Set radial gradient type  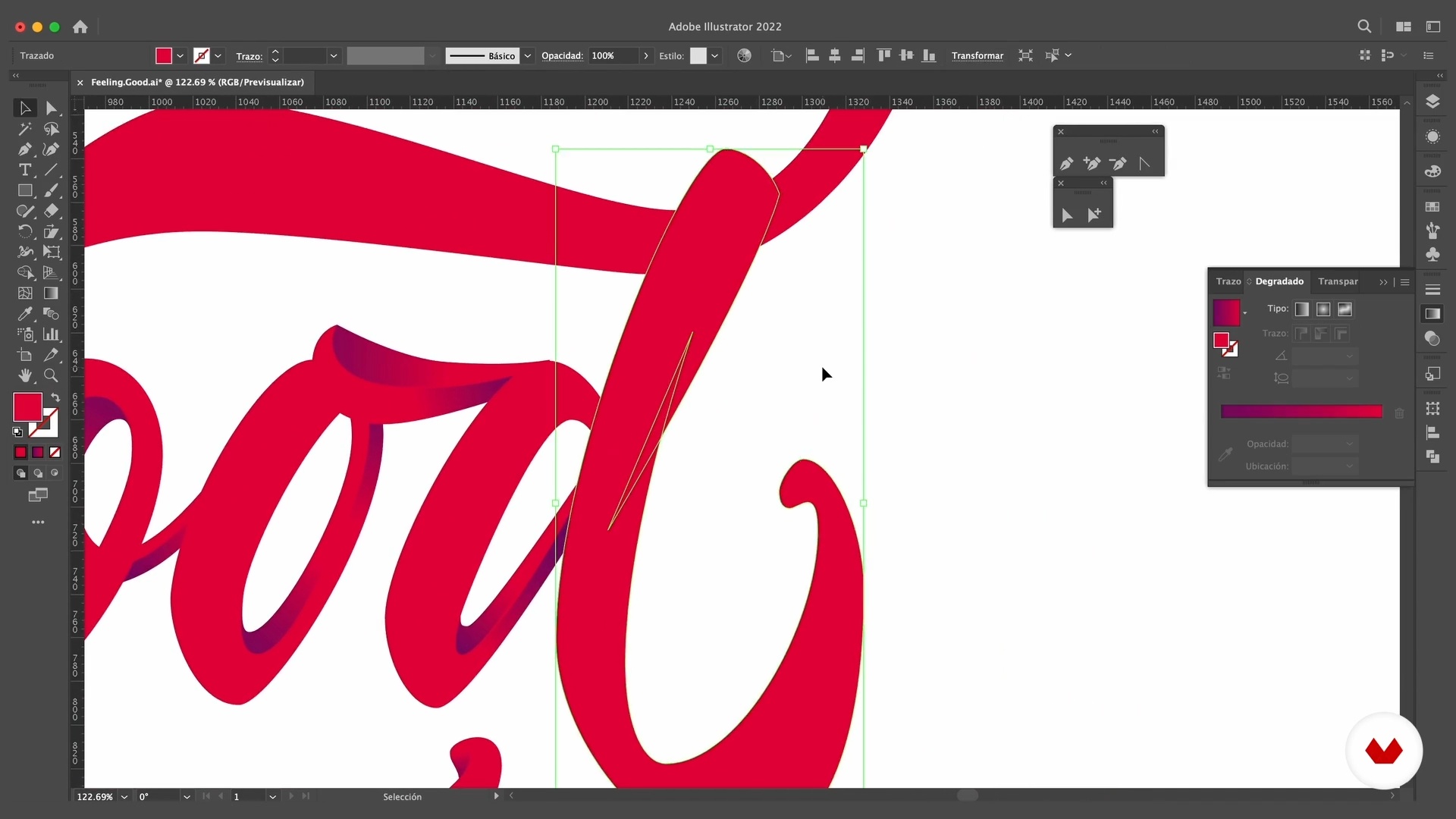[1323, 309]
